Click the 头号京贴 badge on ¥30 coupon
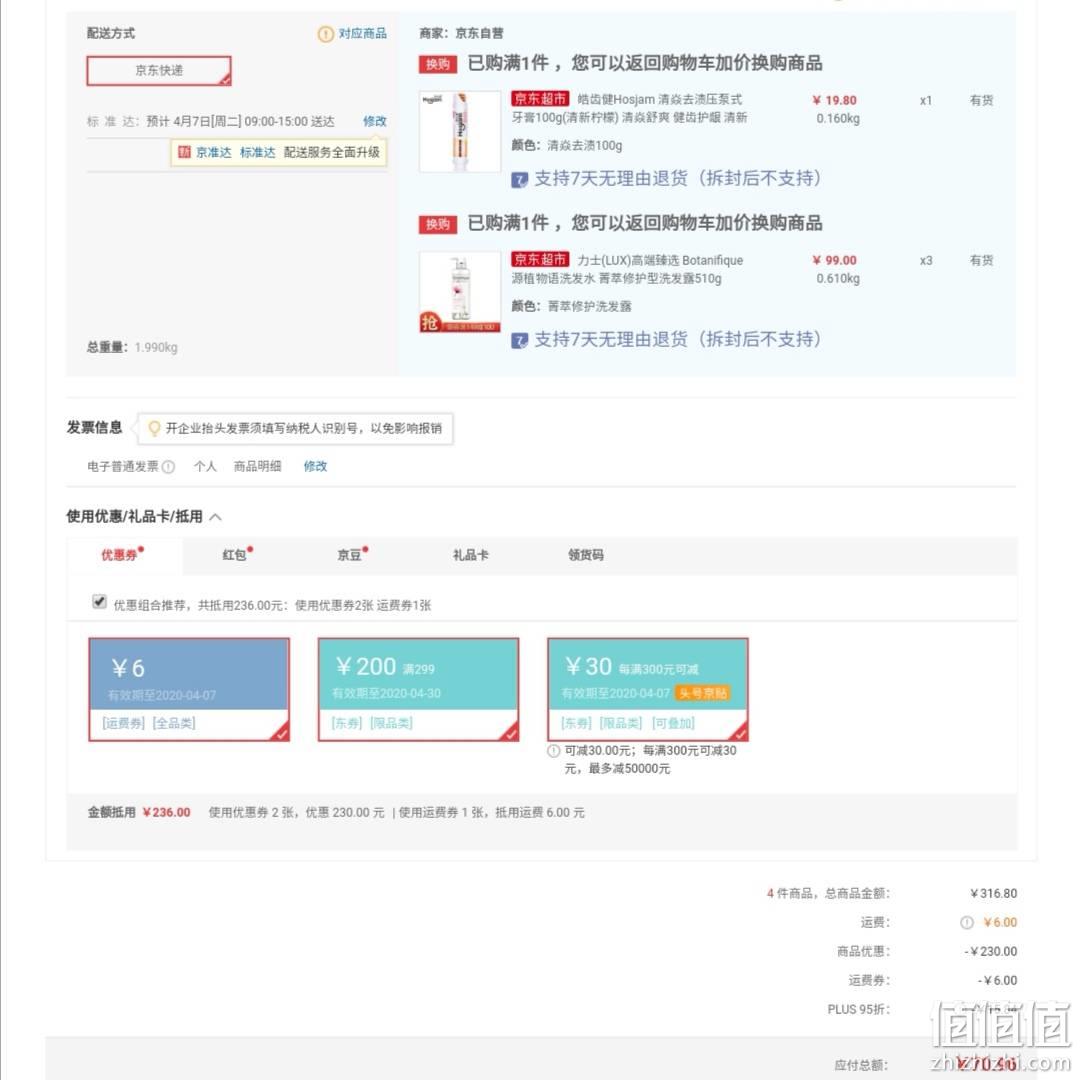1080x1080 pixels. tap(702, 693)
